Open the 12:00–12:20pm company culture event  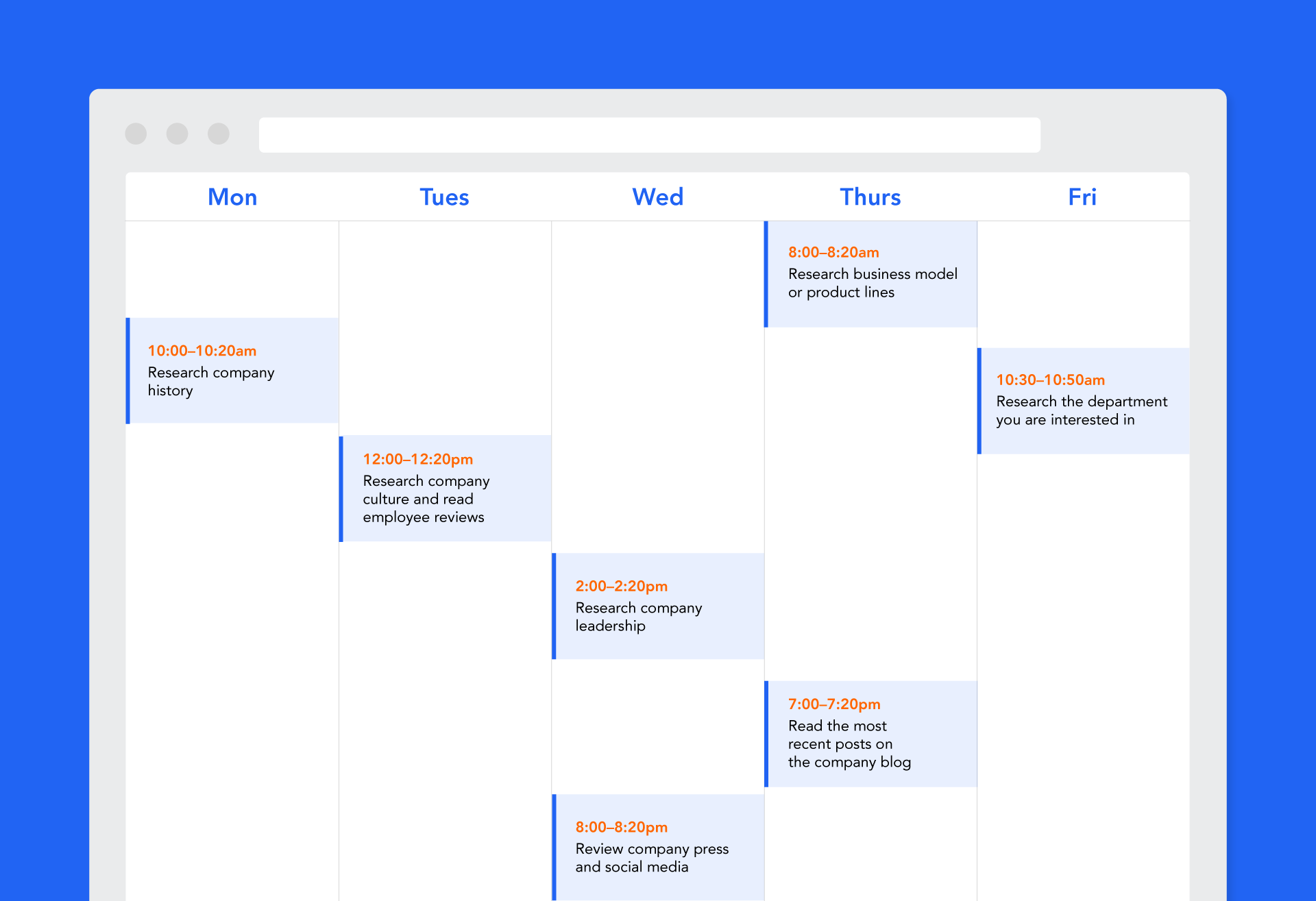coord(446,489)
